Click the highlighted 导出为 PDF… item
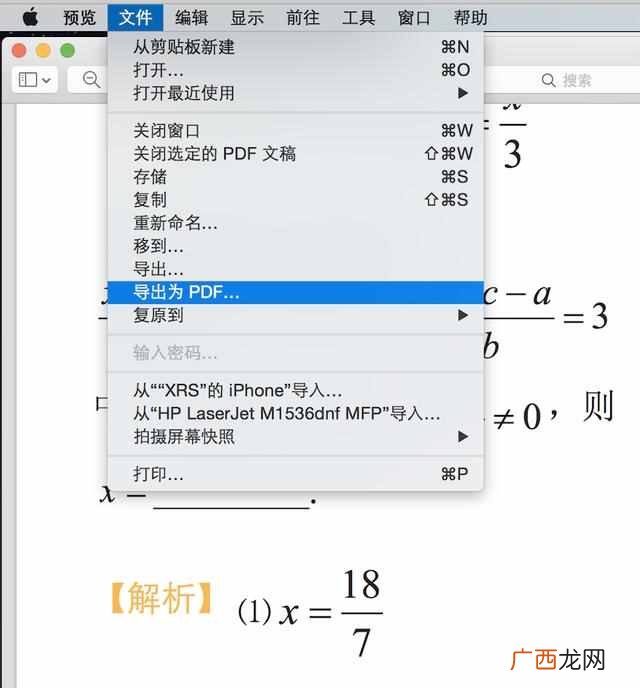The width and height of the screenshot is (640, 688). coord(295,292)
